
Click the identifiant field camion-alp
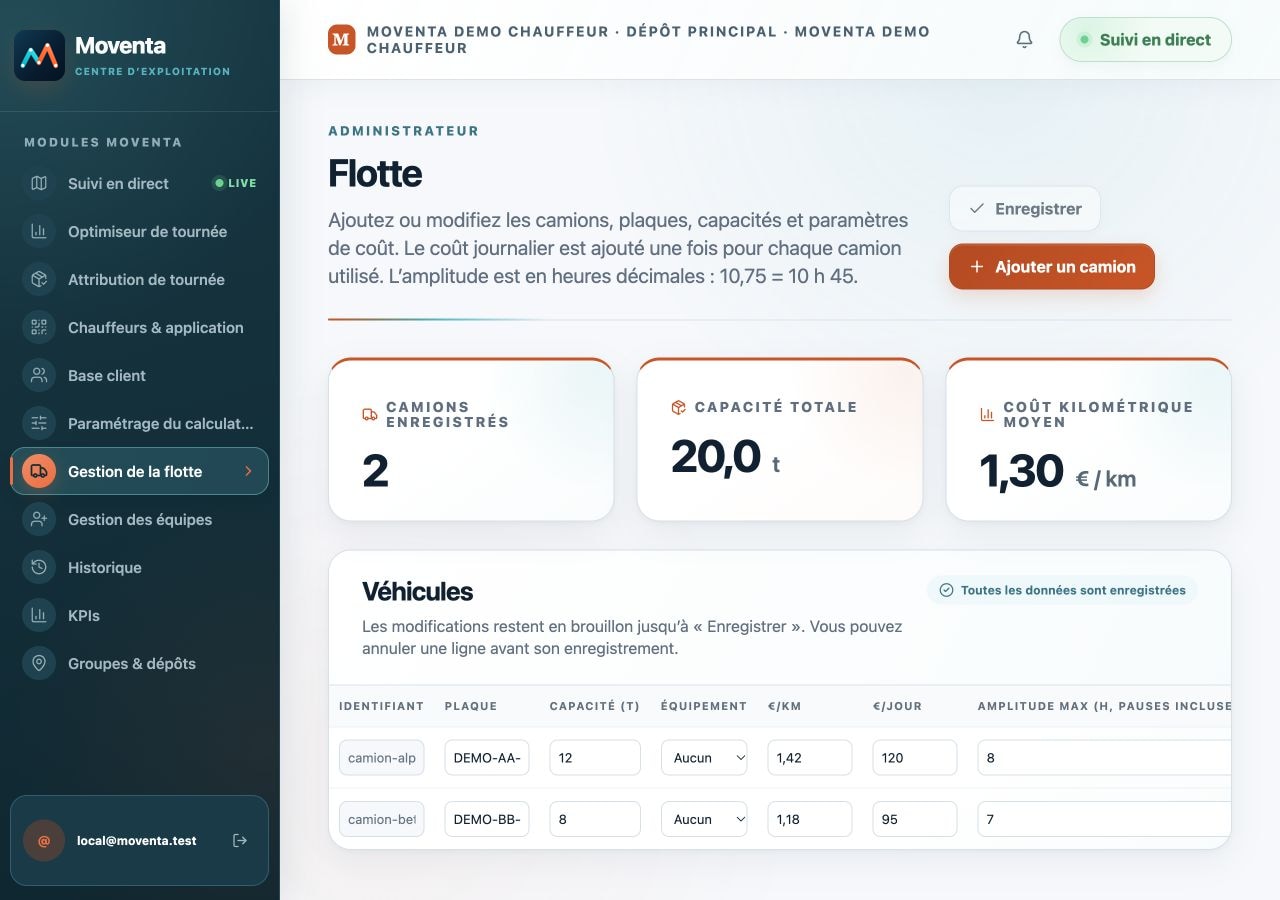[382, 758]
